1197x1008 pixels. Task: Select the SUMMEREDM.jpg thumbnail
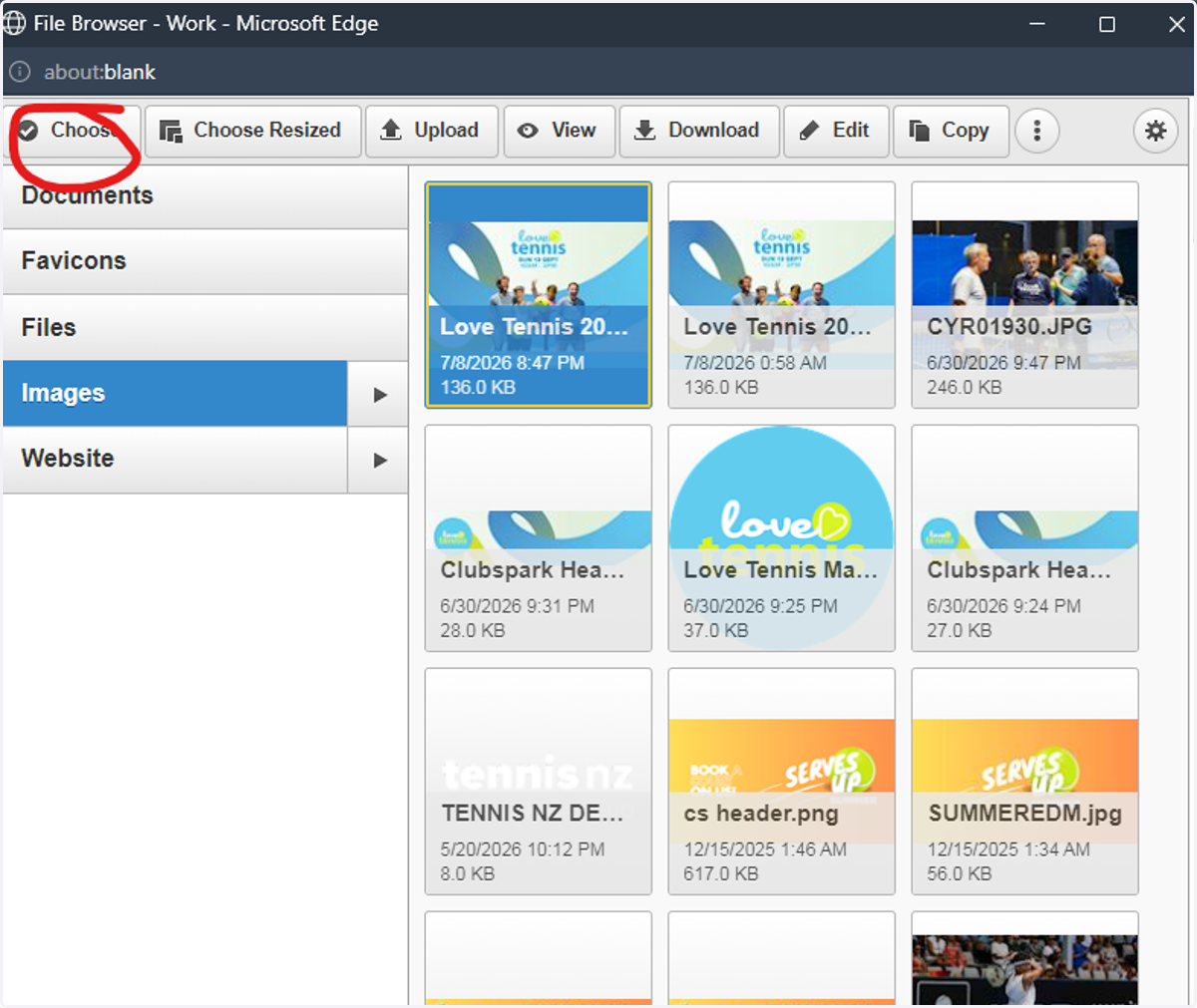[1024, 782]
